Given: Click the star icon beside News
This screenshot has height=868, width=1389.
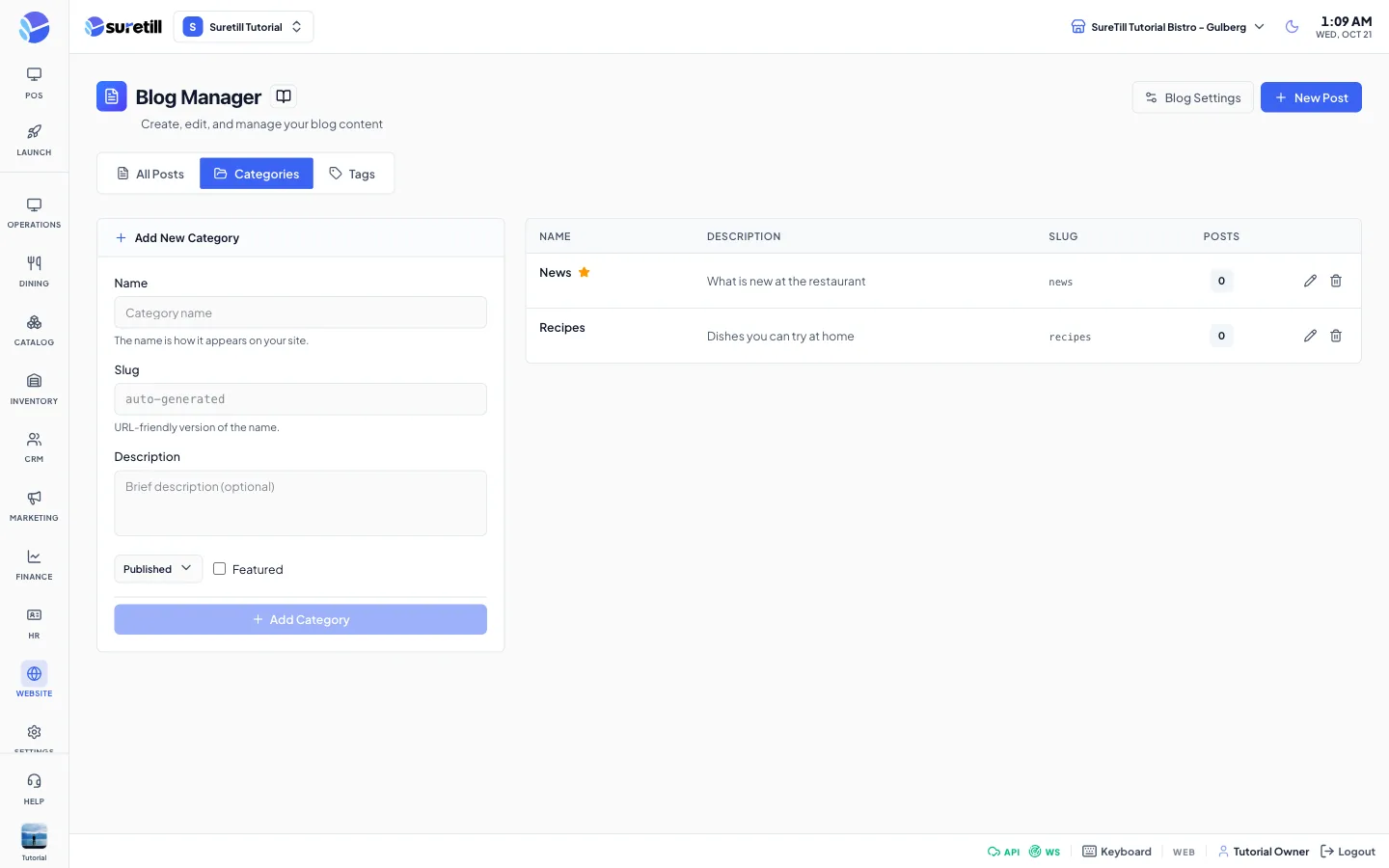Looking at the screenshot, I should pos(585,272).
